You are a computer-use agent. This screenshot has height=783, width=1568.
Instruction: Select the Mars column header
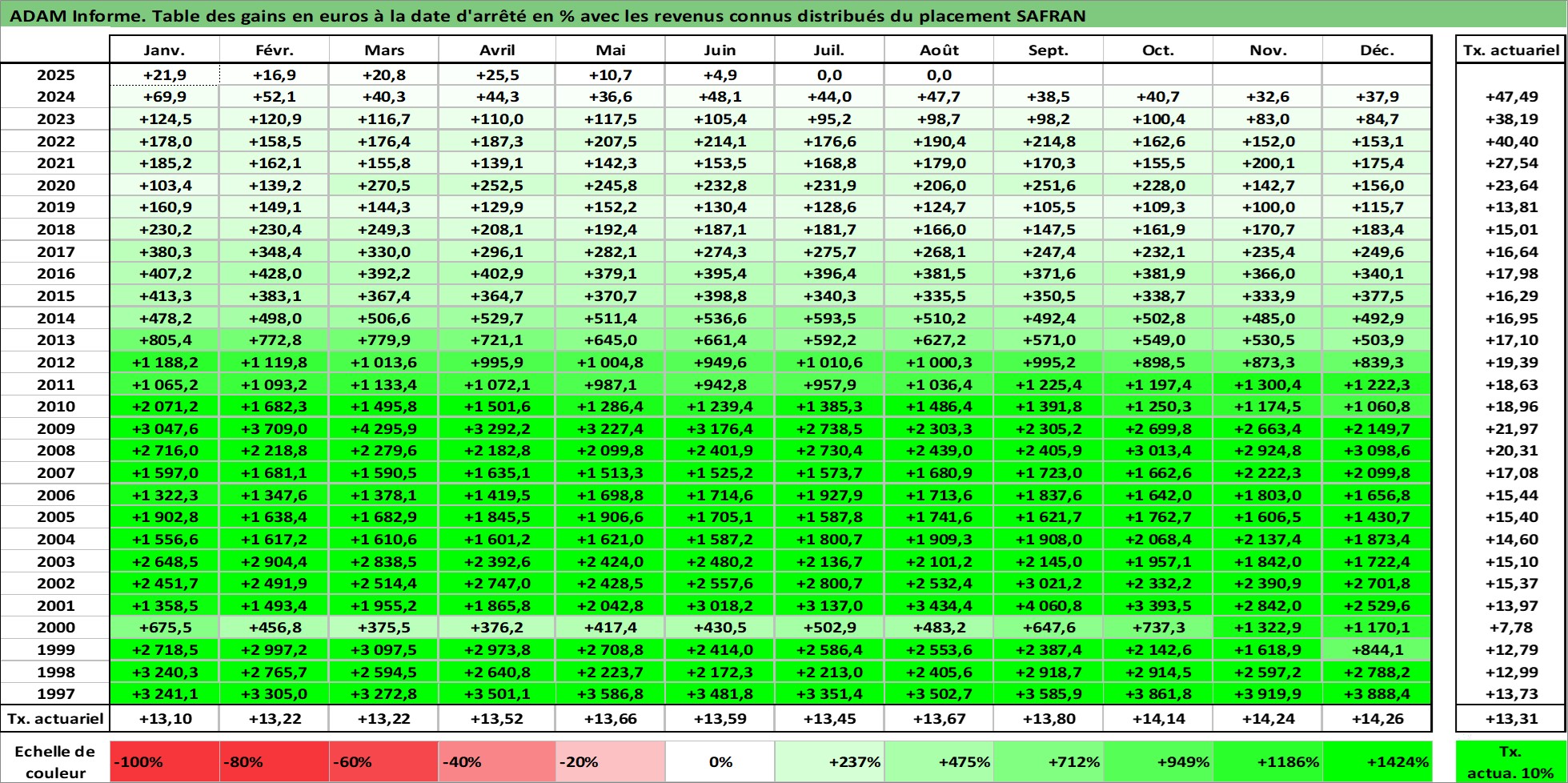tap(384, 50)
